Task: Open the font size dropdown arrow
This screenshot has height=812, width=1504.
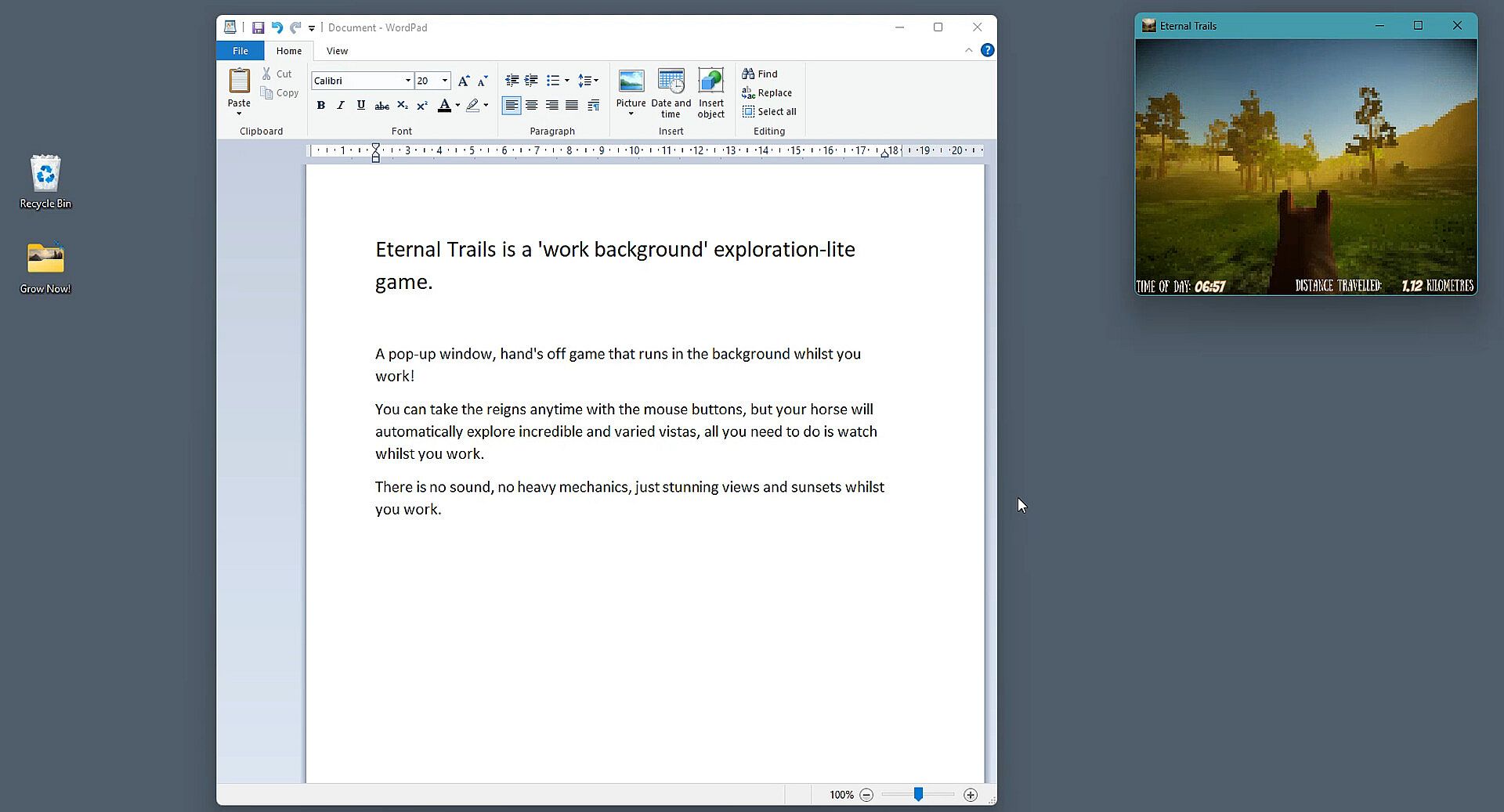Action: click(445, 81)
